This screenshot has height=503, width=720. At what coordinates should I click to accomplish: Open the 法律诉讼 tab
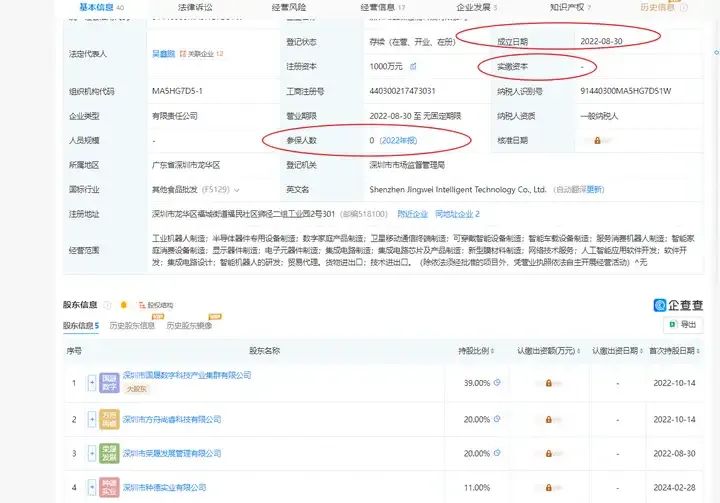point(195,7)
